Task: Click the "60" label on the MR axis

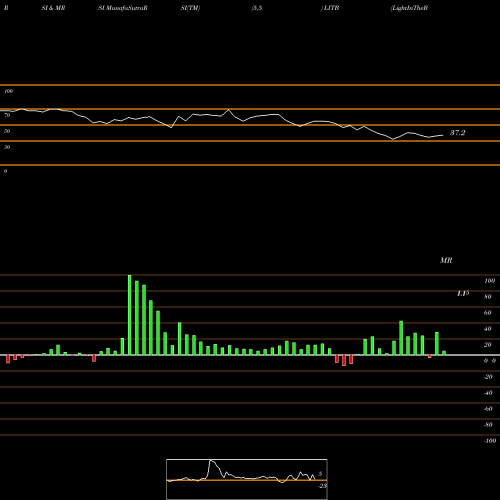Action: pyautogui.click(x=488, y=313)
